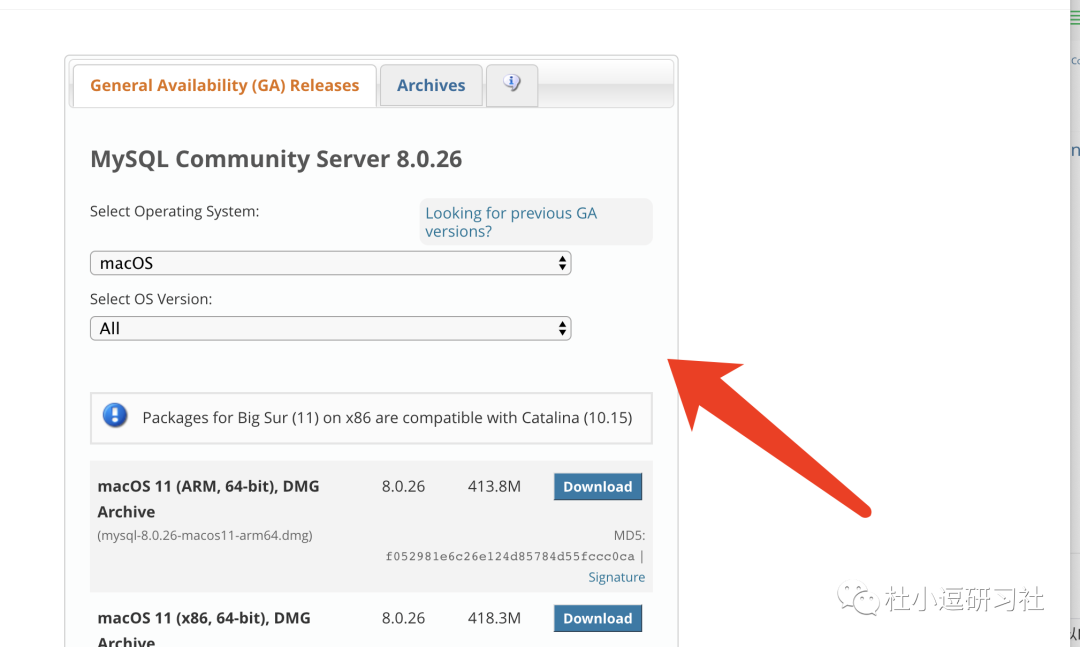
Task: Click the mysql-8.0.26-macos11-arm64.dmg filename
Action: pos(205,535)
